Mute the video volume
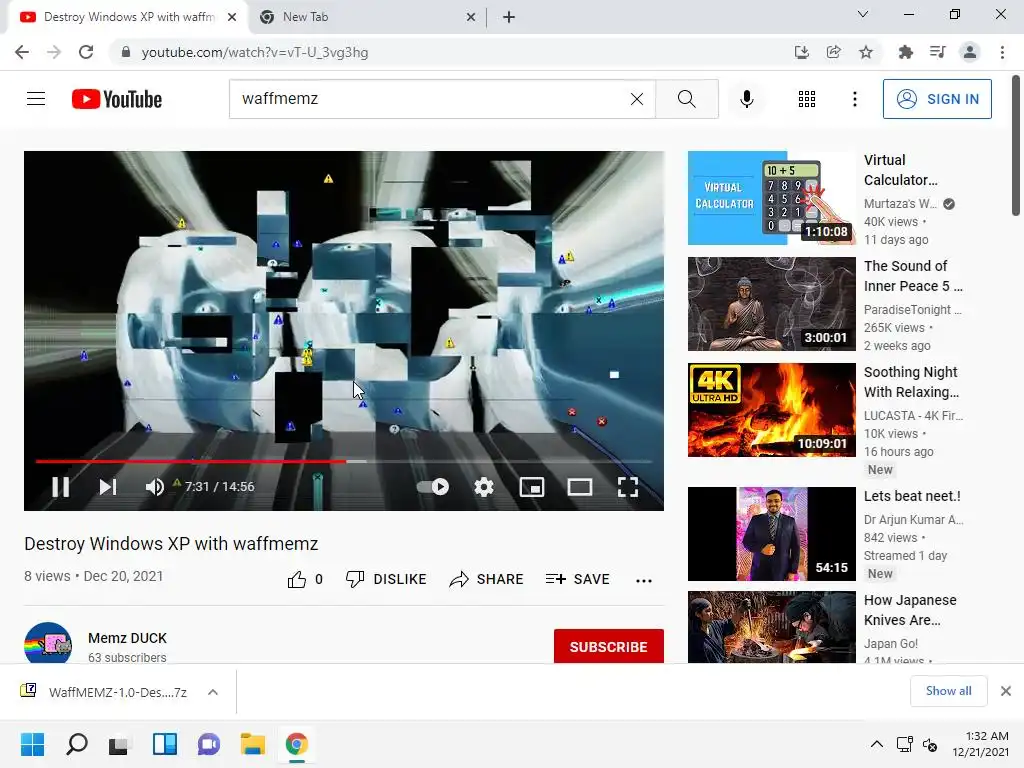Image resolution: width=1024 pixels, height=768 pixels. (x=155, y=487)
